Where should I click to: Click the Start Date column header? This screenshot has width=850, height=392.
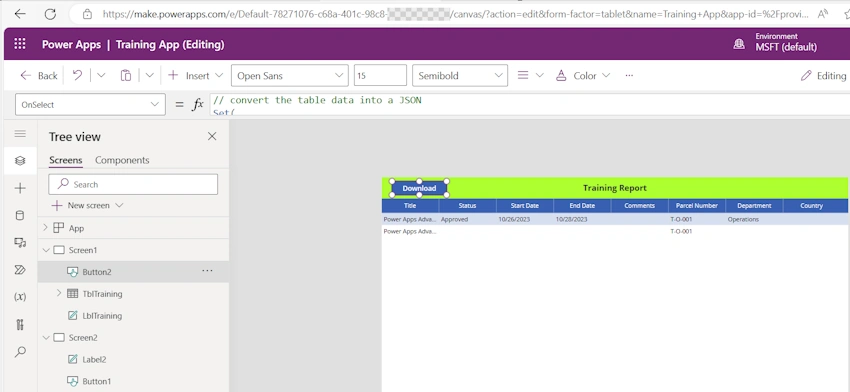pyautogui.click(x=525, y=205)
